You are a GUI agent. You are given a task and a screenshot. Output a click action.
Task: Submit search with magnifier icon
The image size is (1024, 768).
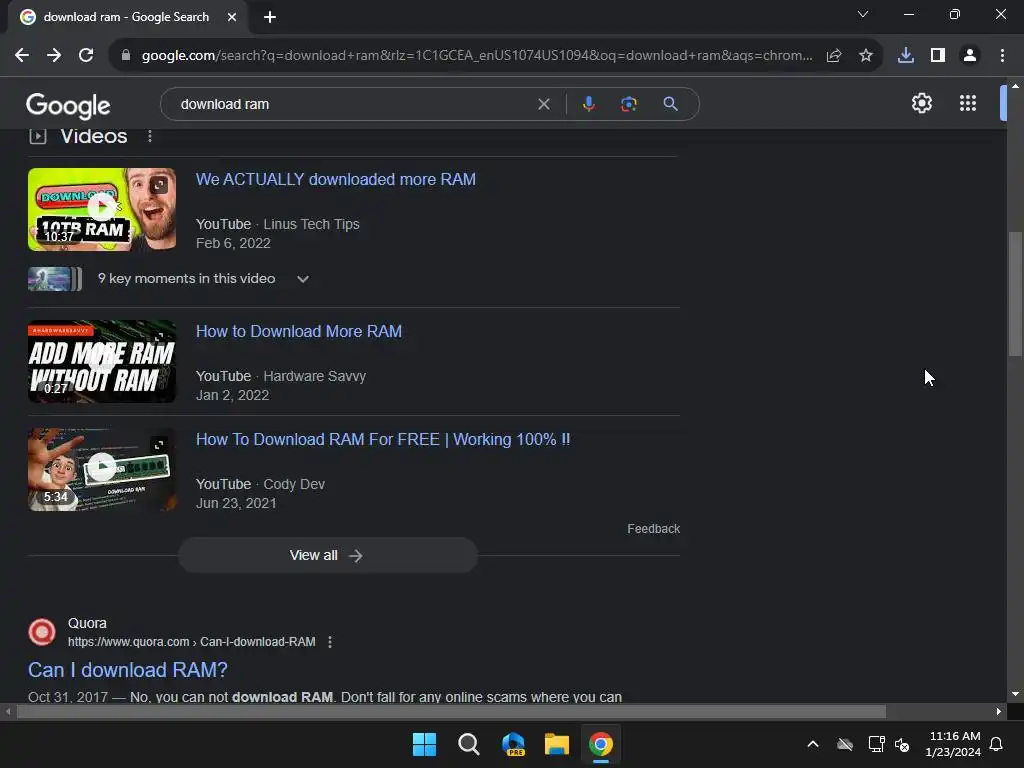click(670, 104)
